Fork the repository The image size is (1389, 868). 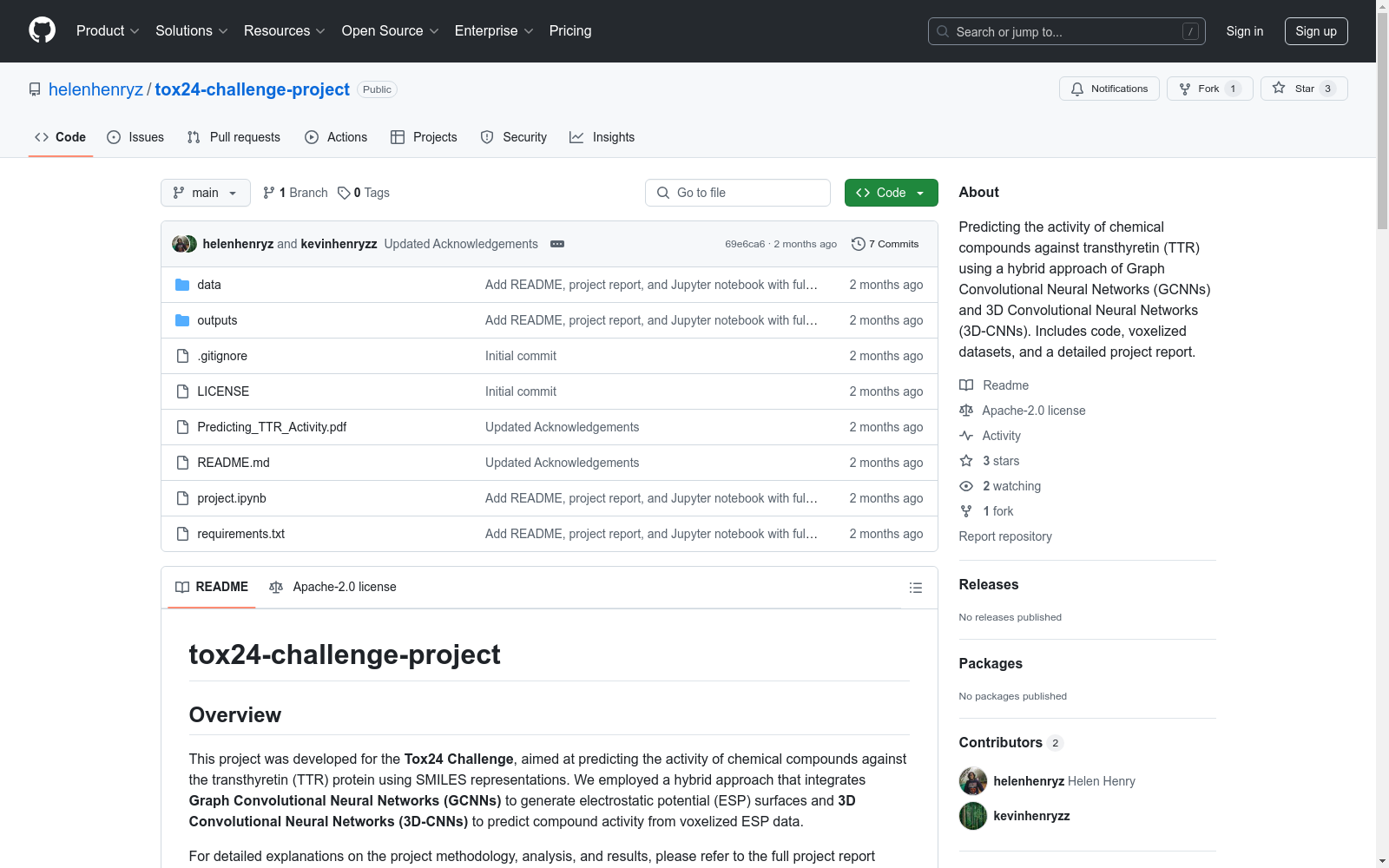point(1209,89)
